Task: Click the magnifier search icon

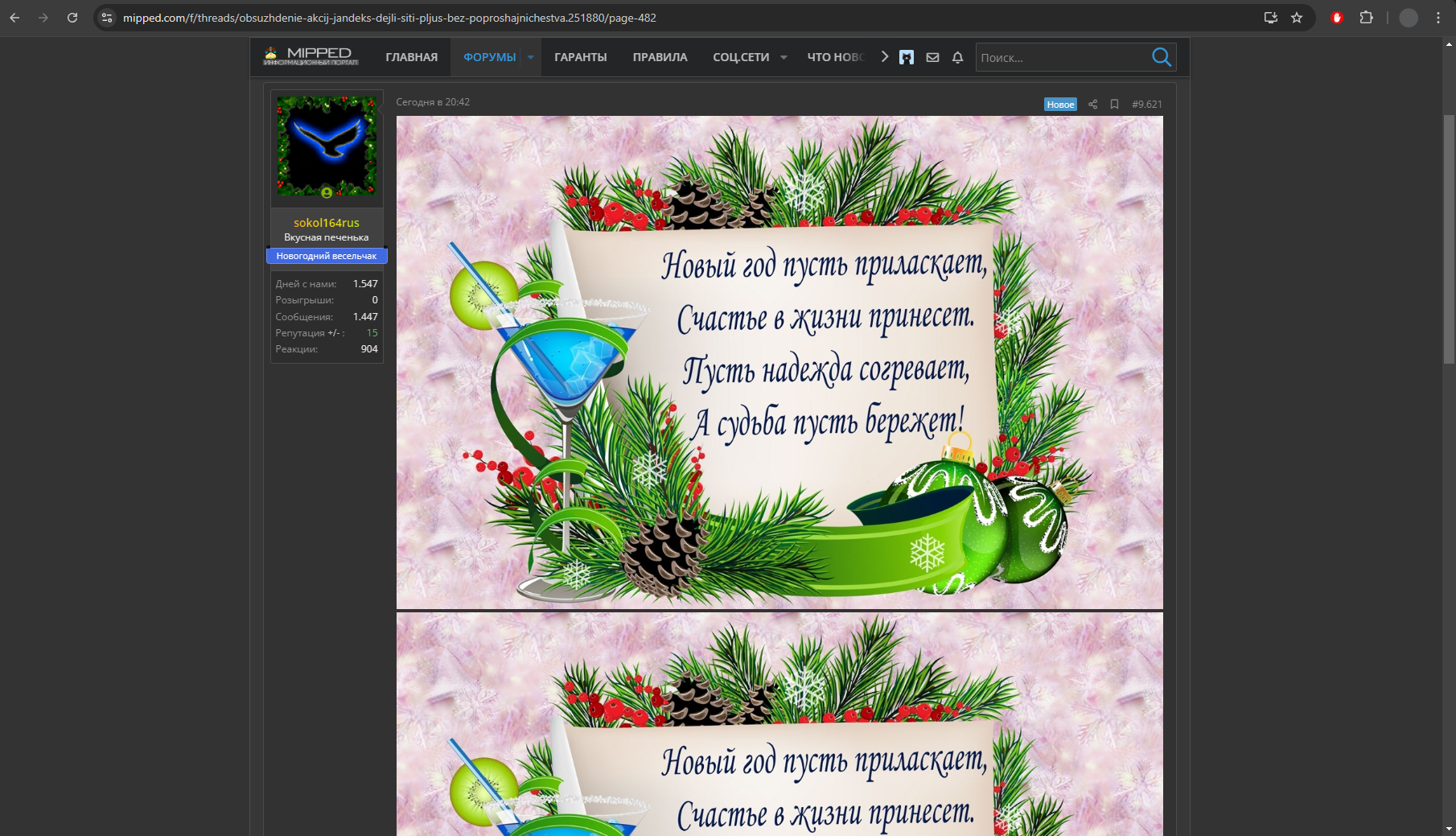Action: (x=1162, y=57)
